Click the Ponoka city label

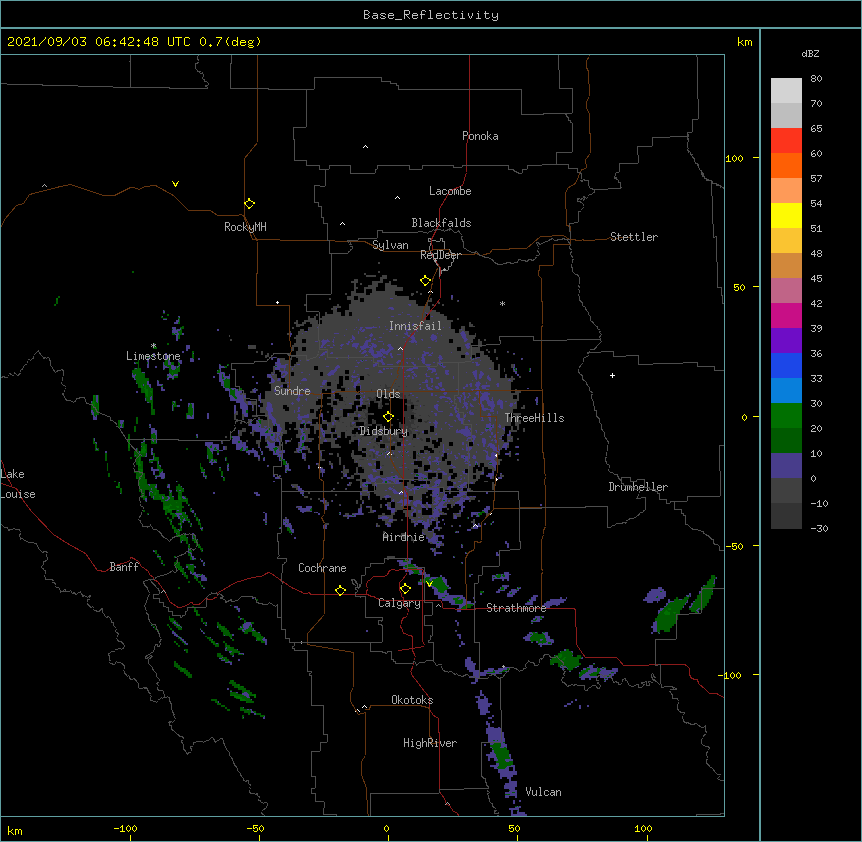click(x=480, y=136)
